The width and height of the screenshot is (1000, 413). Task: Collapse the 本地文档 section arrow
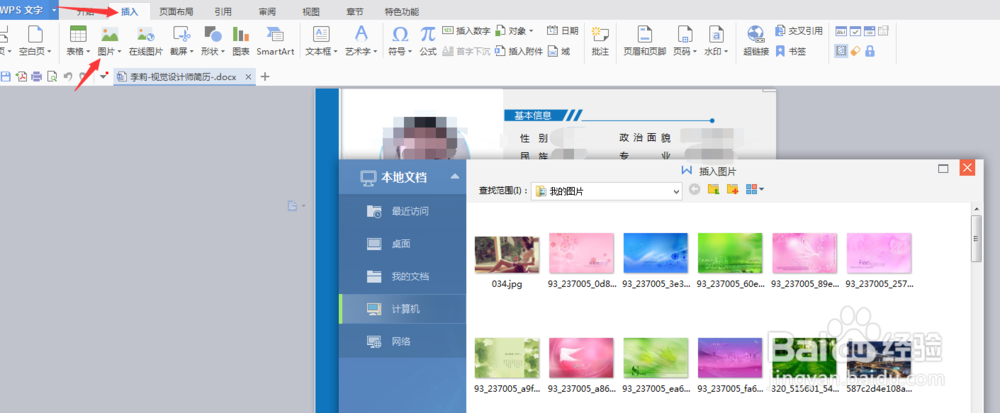pyautogui.click(x=455, y=177)
